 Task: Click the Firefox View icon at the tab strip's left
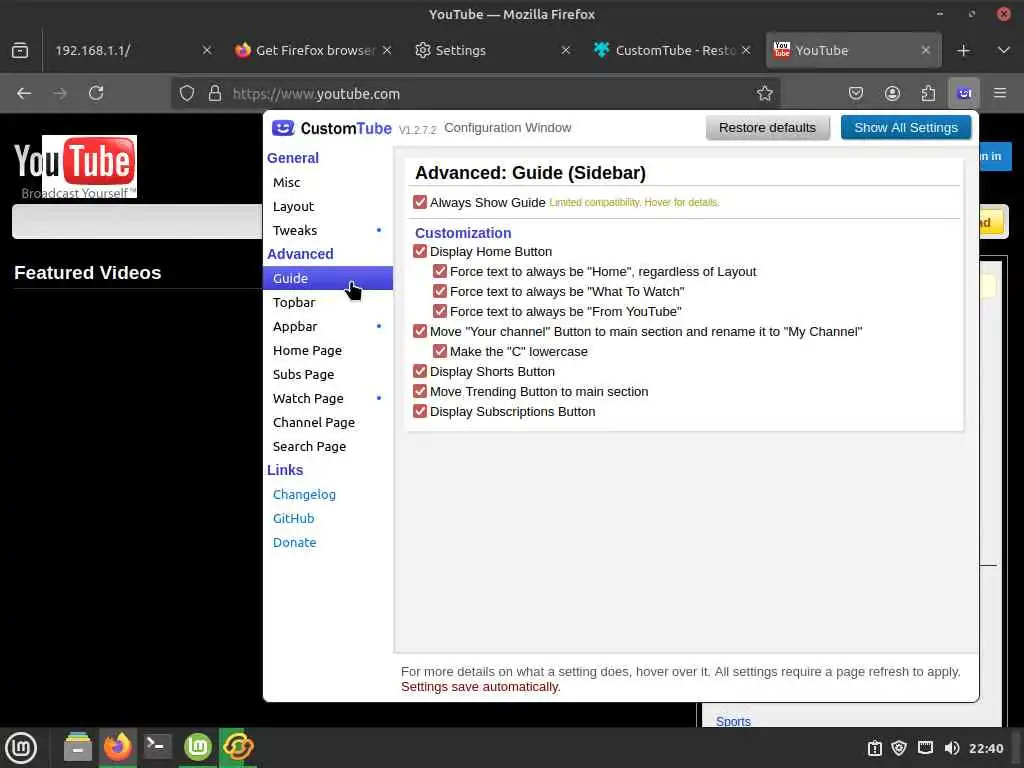point(20,50)
